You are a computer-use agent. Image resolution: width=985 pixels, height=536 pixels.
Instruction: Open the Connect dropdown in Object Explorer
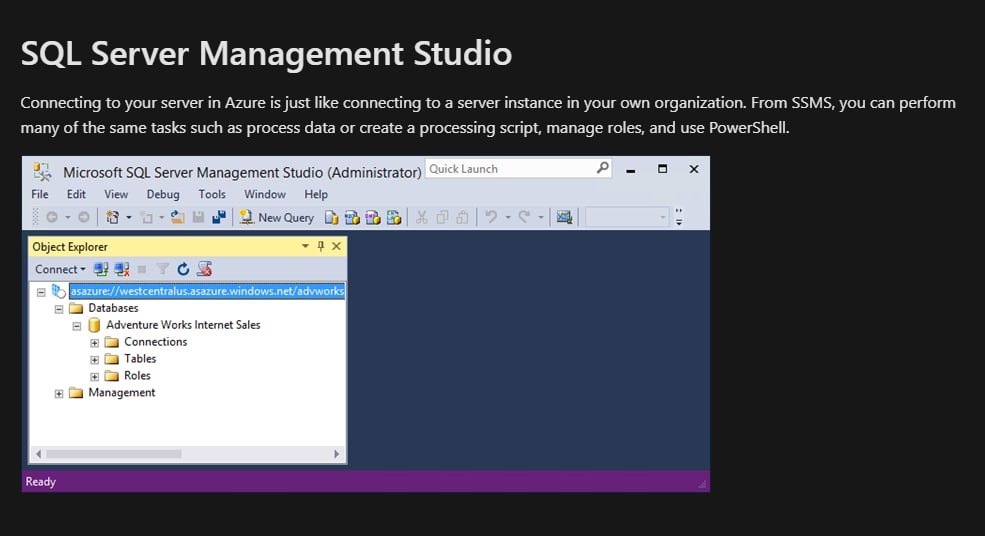click(60, 270)
